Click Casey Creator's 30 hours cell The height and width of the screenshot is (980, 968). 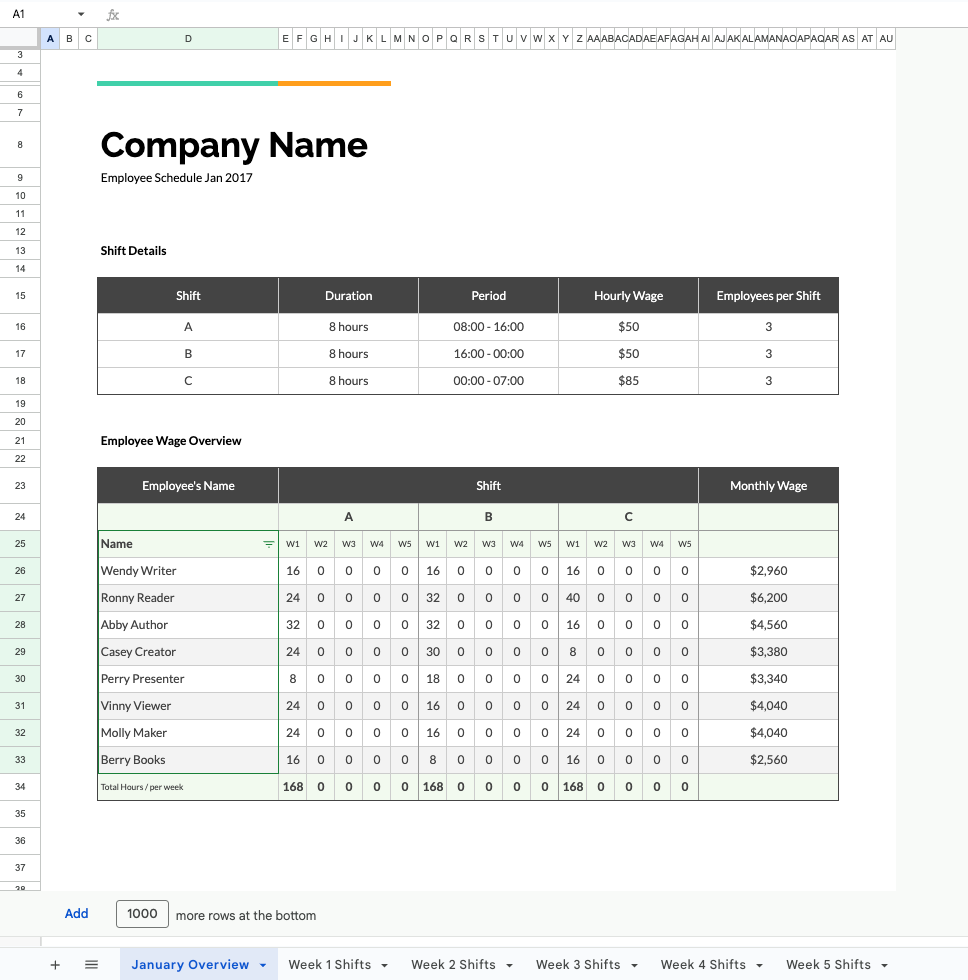pyautogui.click(x=432, y=651)
